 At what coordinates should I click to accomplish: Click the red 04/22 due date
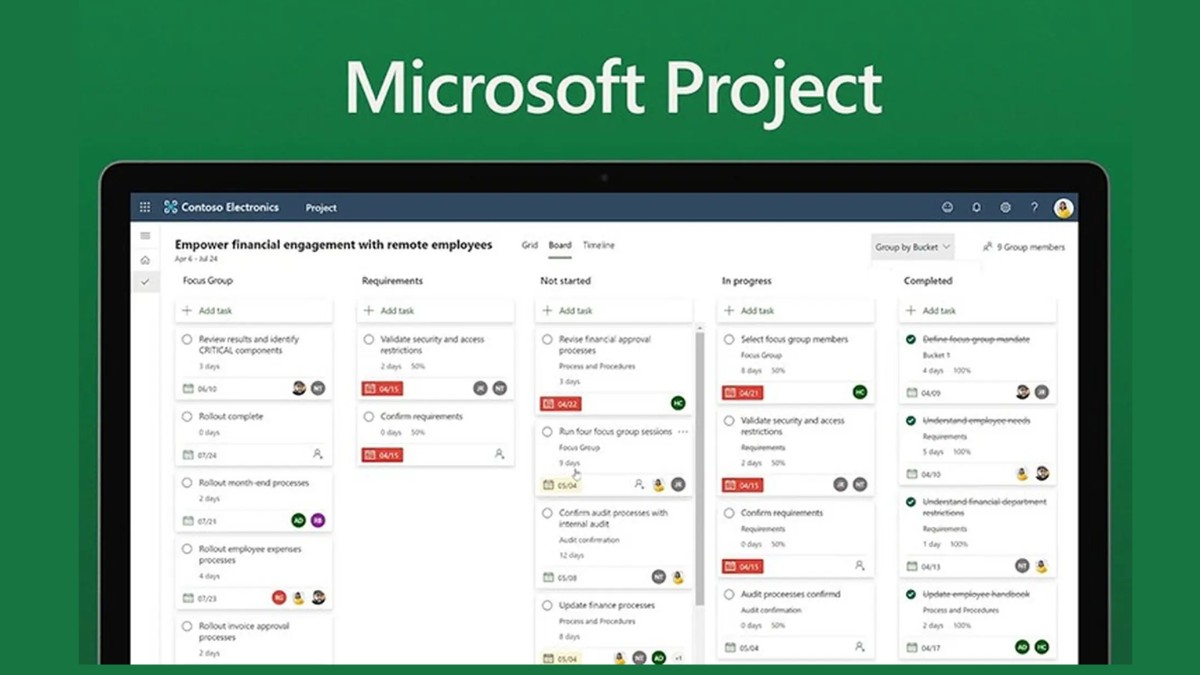click(560, 403)
